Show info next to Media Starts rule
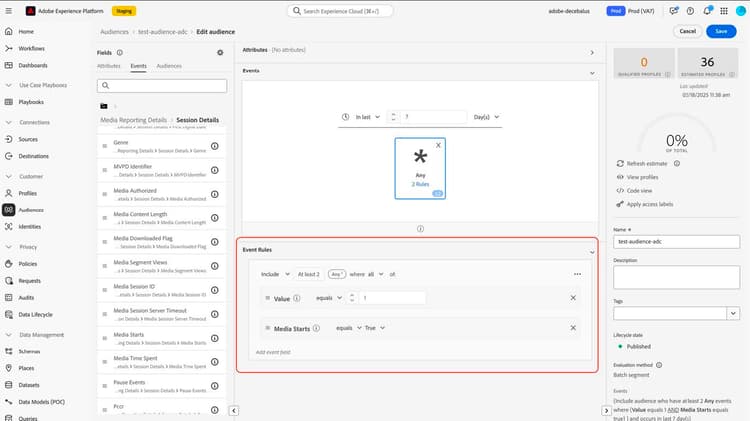Image resolution: width=750 pixels, height=421 pixels. (x=316, y=328)
